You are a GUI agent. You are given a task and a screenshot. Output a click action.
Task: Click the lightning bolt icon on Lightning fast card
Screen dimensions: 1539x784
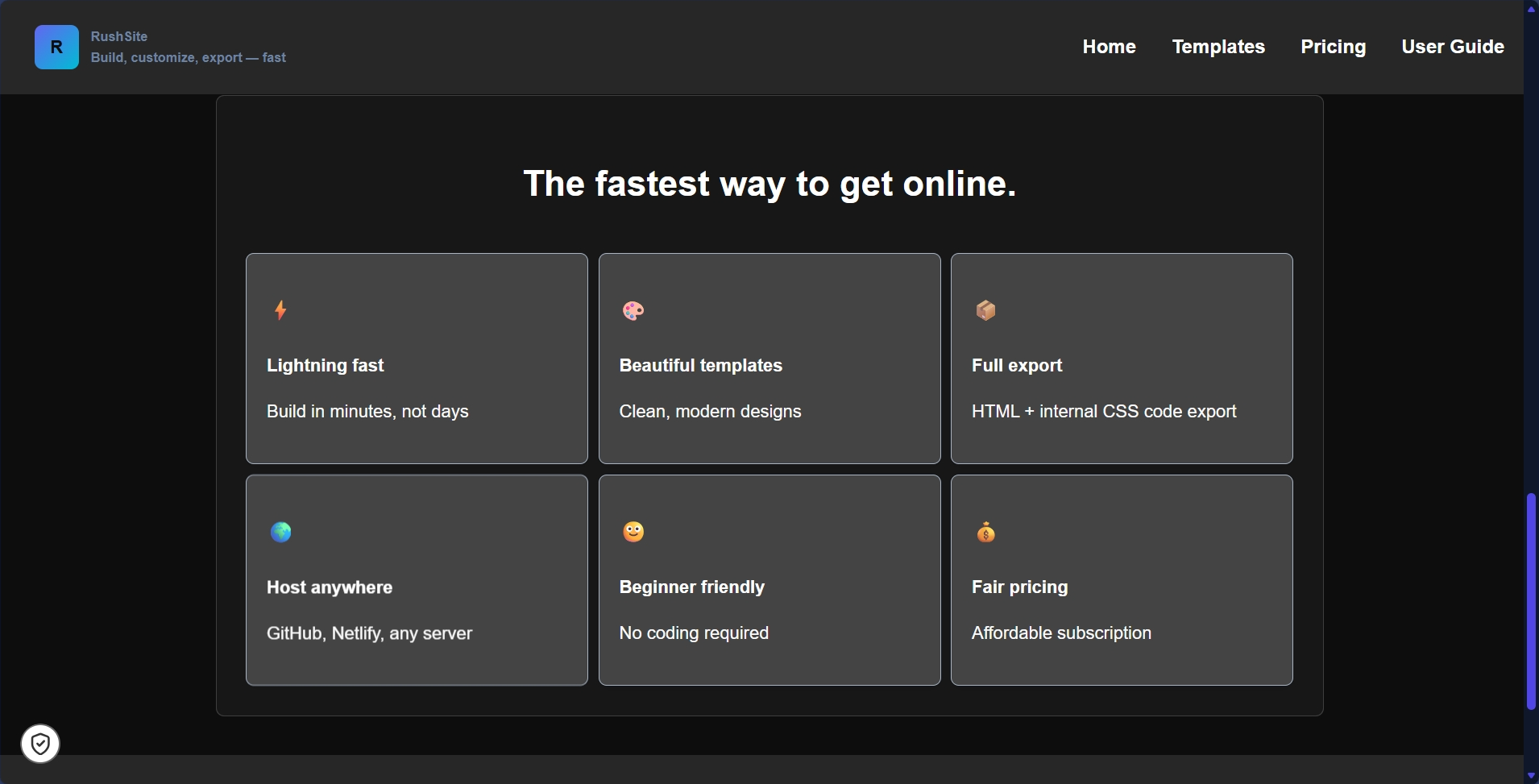tap(279, 310)
